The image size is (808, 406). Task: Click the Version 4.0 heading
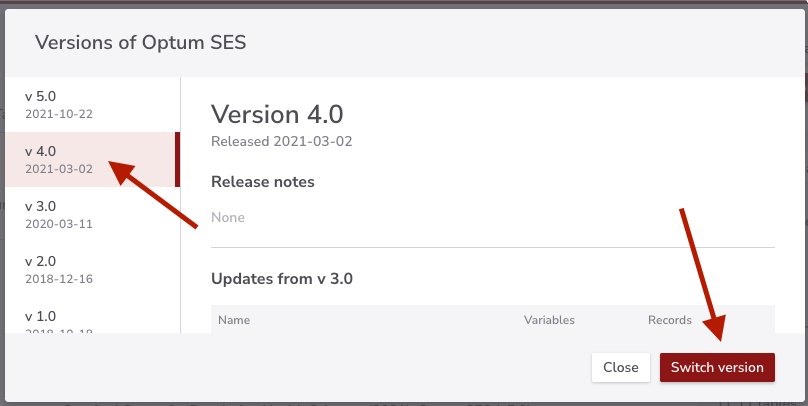click(x=277, y=114)
